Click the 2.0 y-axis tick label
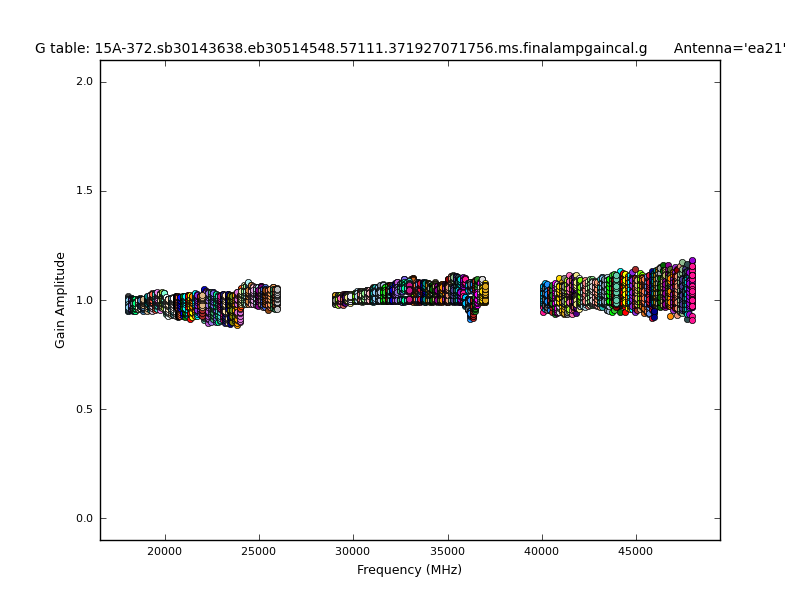Screen dimensions: 800x600 pyautogui.click(x=85, y=82)
